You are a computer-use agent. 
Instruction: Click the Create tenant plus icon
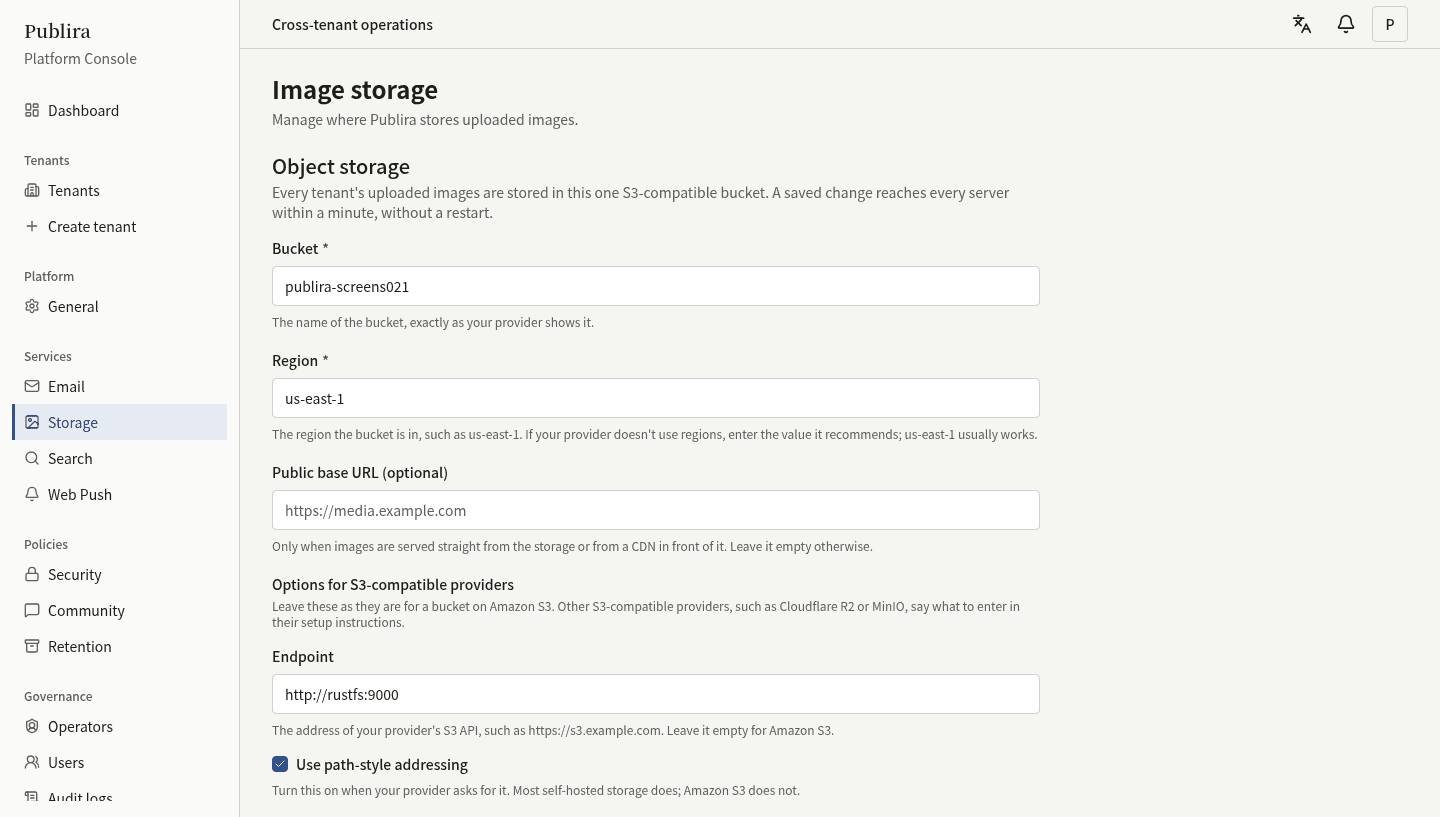32,226
